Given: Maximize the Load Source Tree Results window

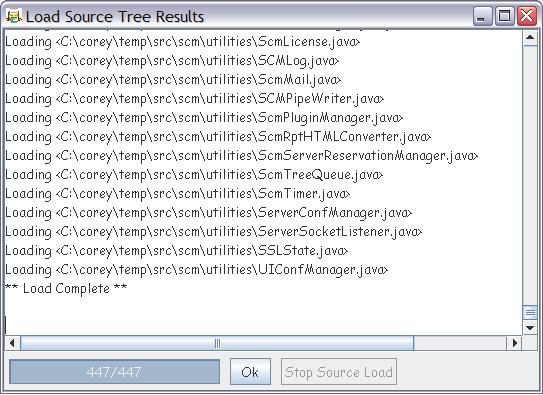Looking at the screenshot, I should point(504,16).
